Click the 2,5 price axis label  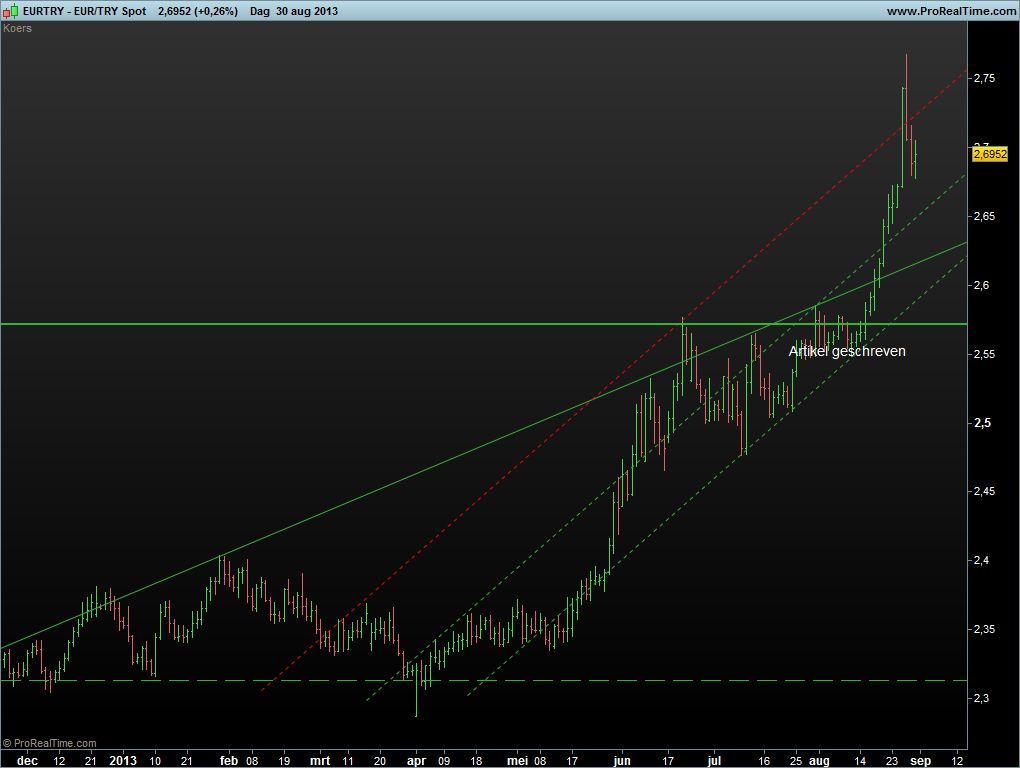click(x=983, y=423)
